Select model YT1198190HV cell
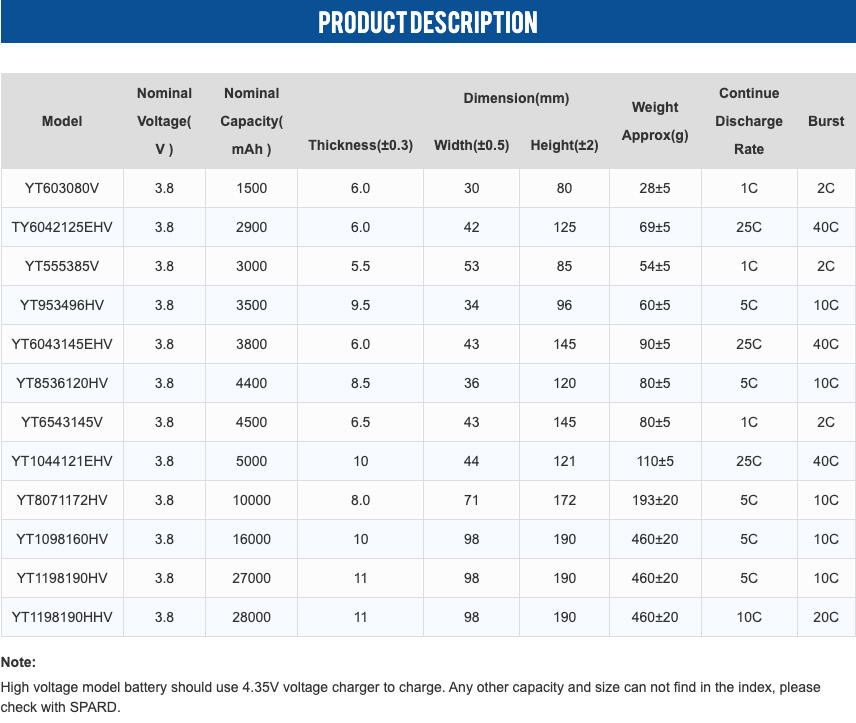Screen dimensions: 856x723 tap(62, 578)
